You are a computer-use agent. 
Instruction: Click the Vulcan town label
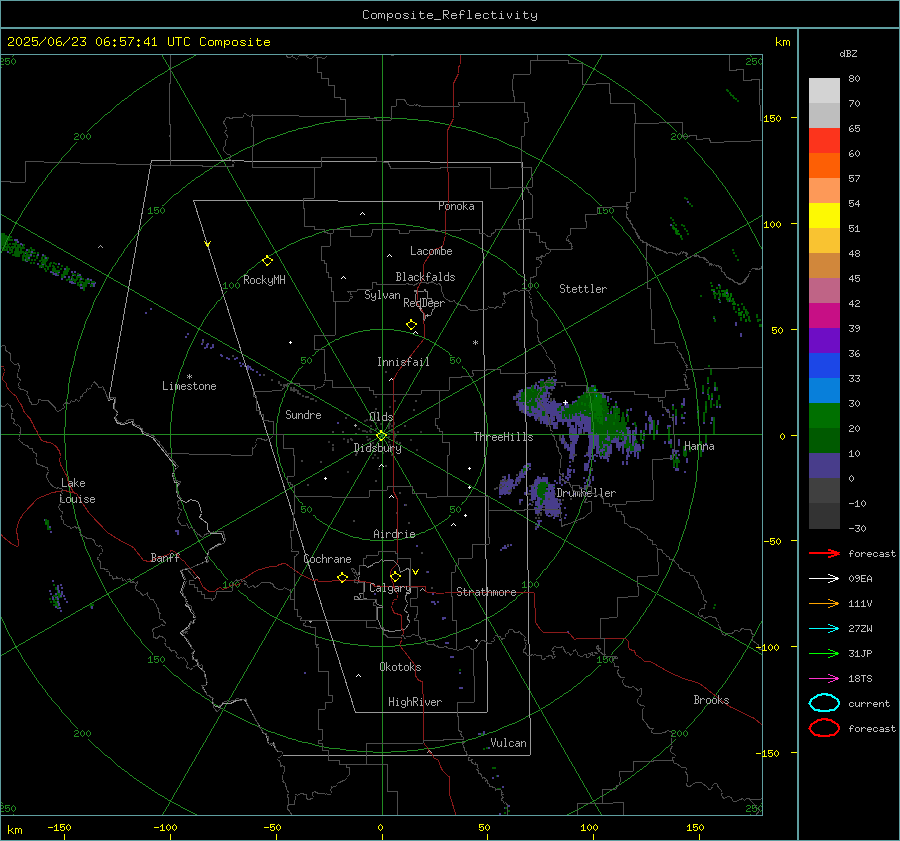tap(508, 743)
